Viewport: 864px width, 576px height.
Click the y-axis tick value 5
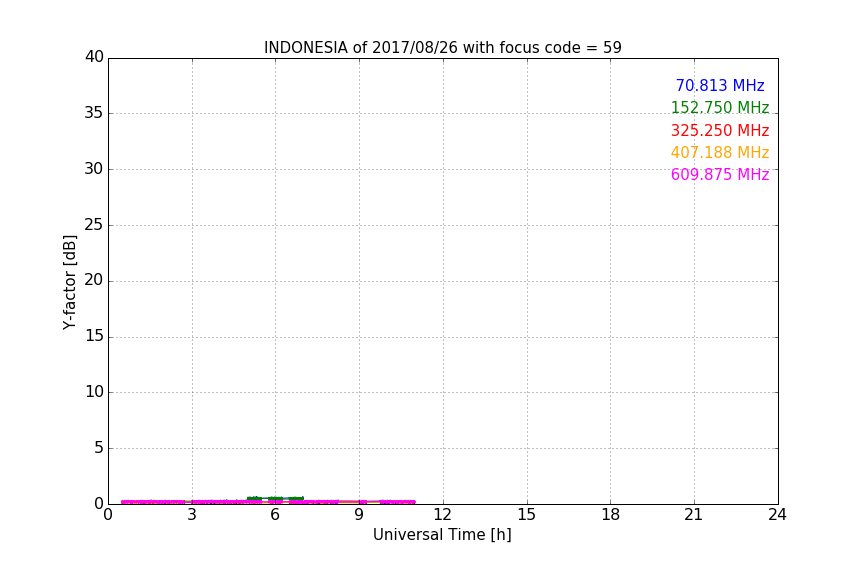(99, 448)
